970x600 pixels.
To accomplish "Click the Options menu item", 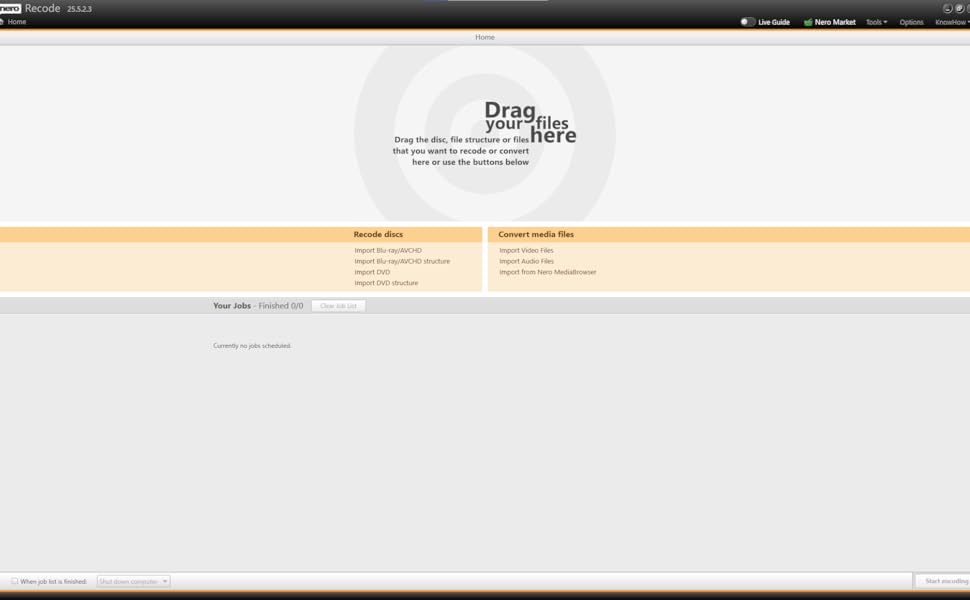I will [x=911, y=21].
